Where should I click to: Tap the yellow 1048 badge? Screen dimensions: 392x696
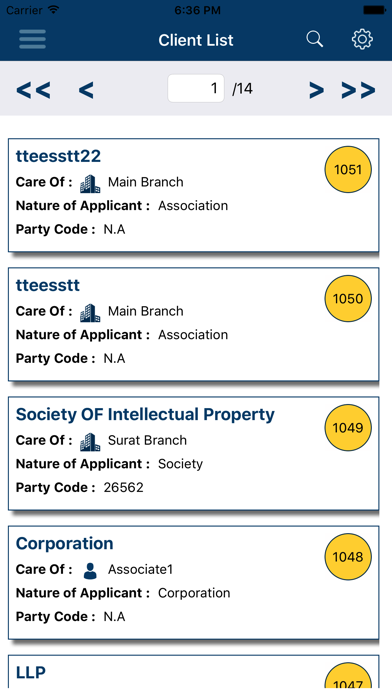pos(348,557)
